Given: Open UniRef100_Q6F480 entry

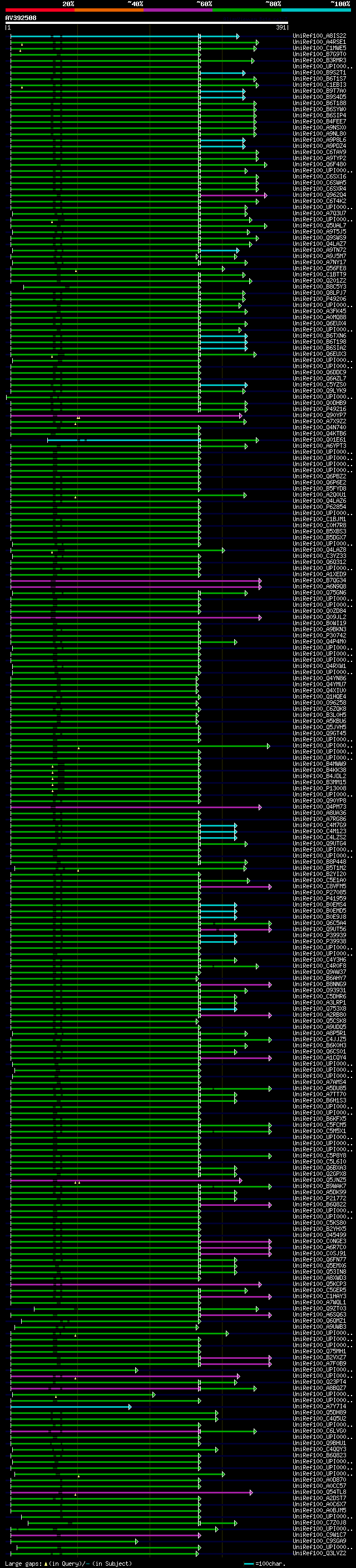Looking at the screenshot, I should point(319,164).
